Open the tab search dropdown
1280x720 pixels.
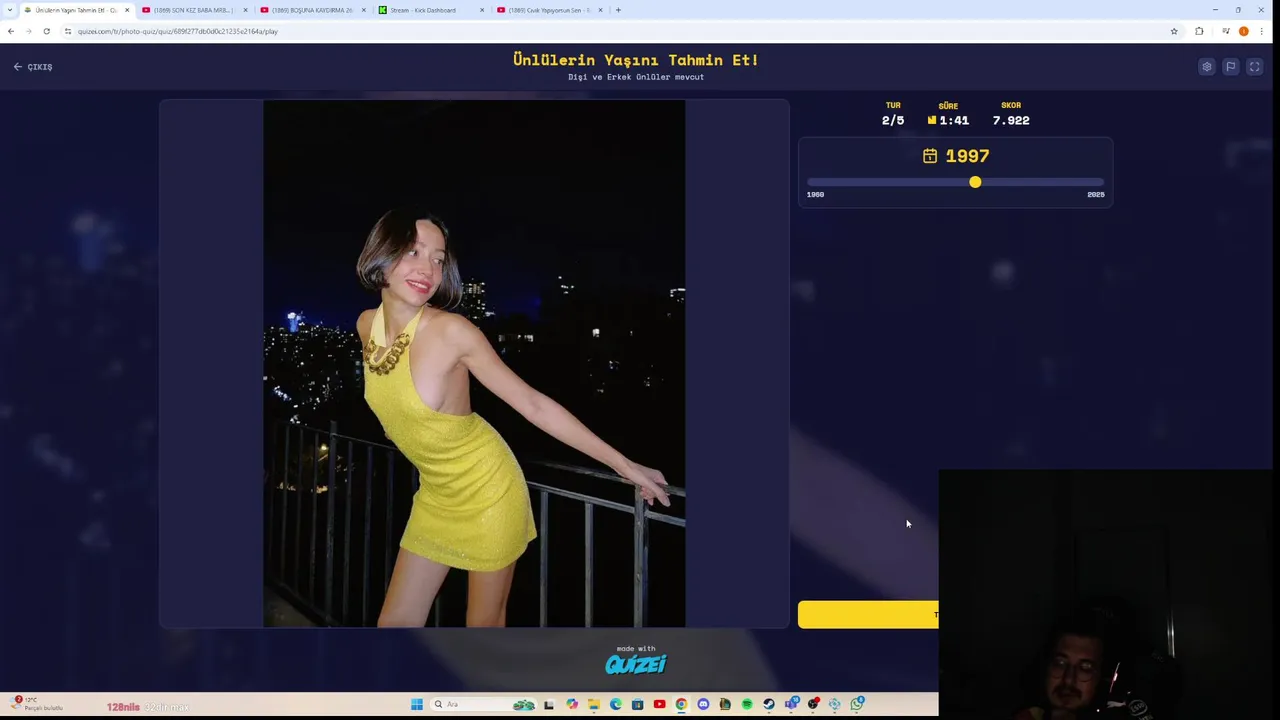(11, 10)
